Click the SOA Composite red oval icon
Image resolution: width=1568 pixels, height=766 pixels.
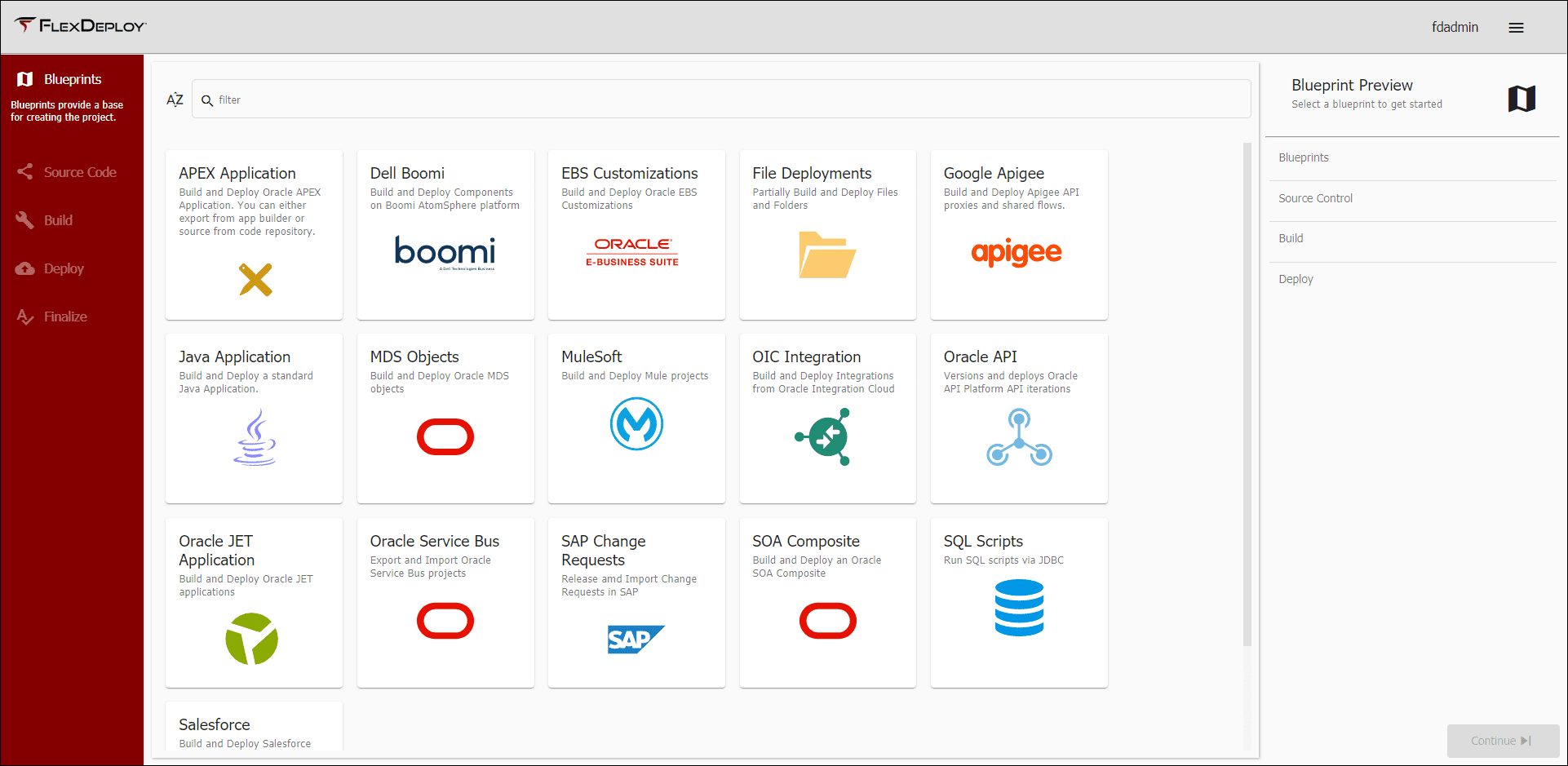pos(827,621)
